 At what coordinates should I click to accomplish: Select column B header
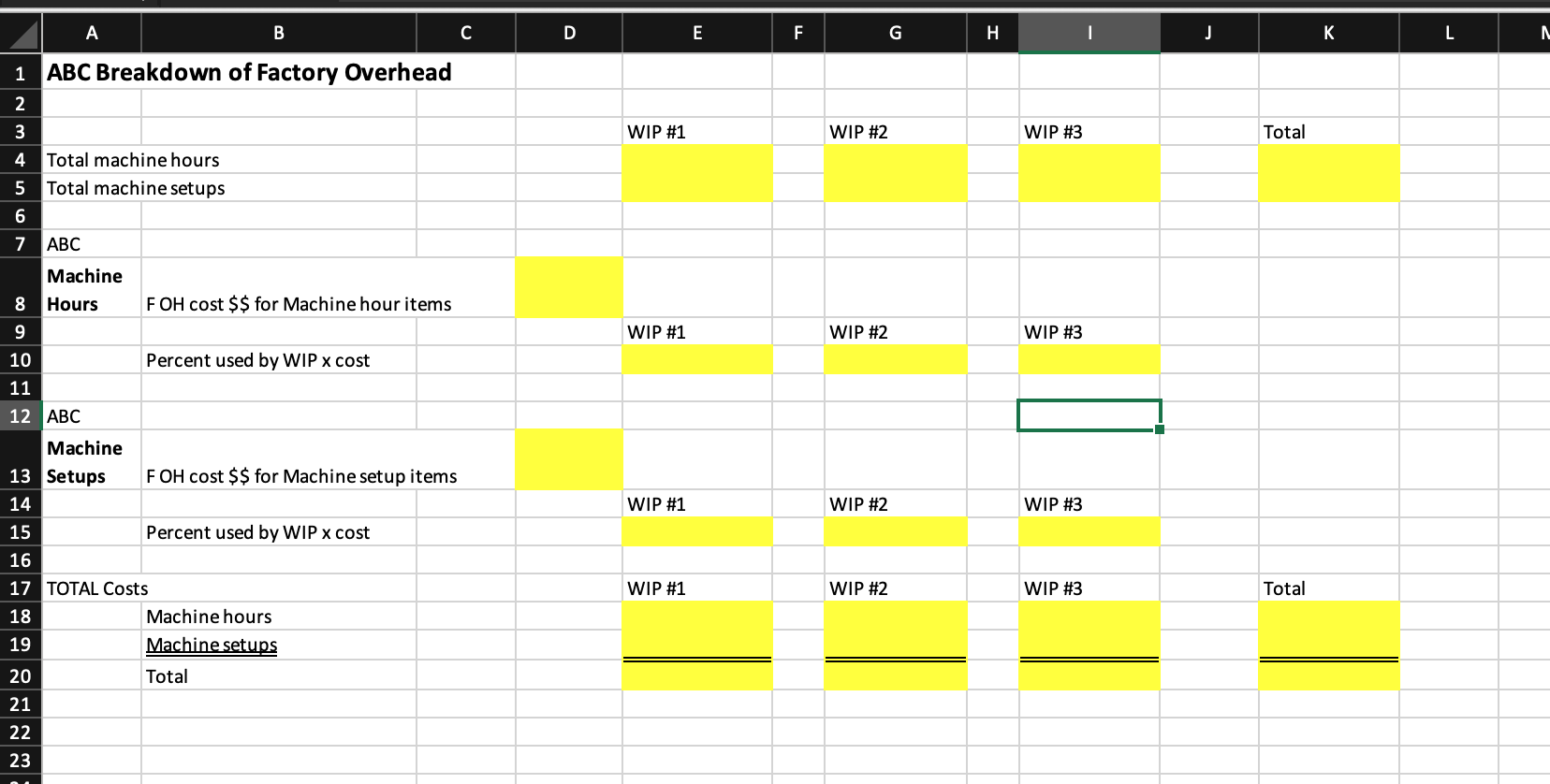[278, 33]
